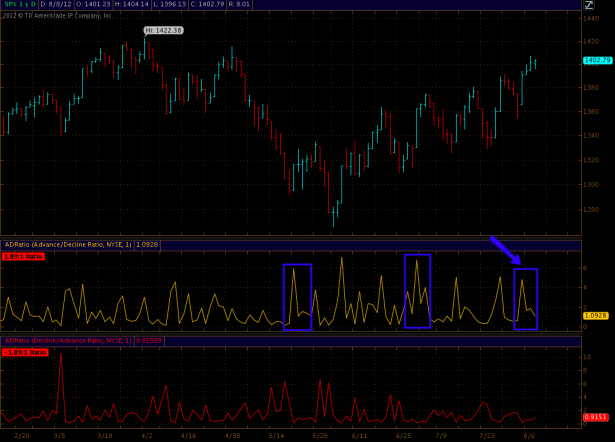Open the drawing tools icon at top right
This screenshot has width=615, height=442.
(x=589, y=5)
